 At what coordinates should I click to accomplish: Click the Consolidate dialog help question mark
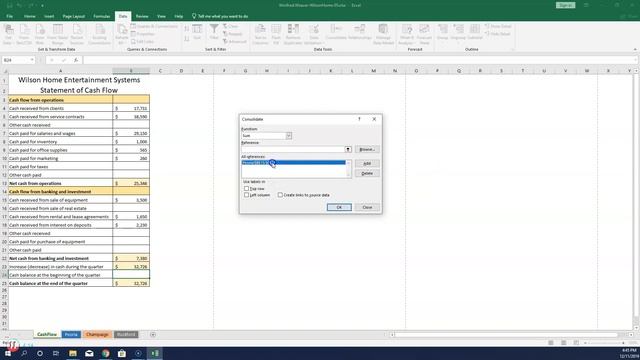click(359, 119)
